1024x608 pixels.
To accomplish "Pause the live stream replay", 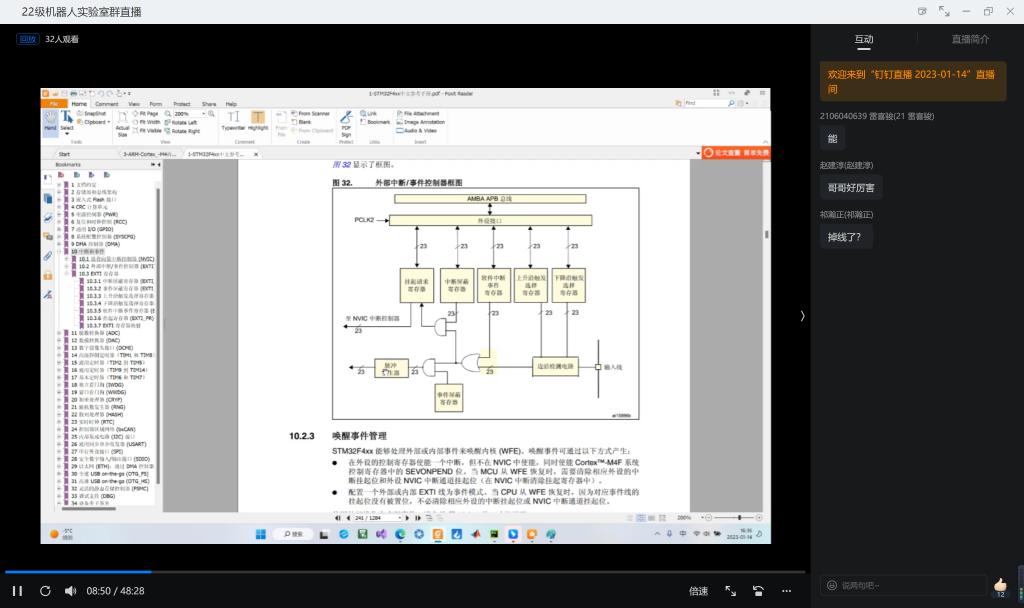I will 17,591.
